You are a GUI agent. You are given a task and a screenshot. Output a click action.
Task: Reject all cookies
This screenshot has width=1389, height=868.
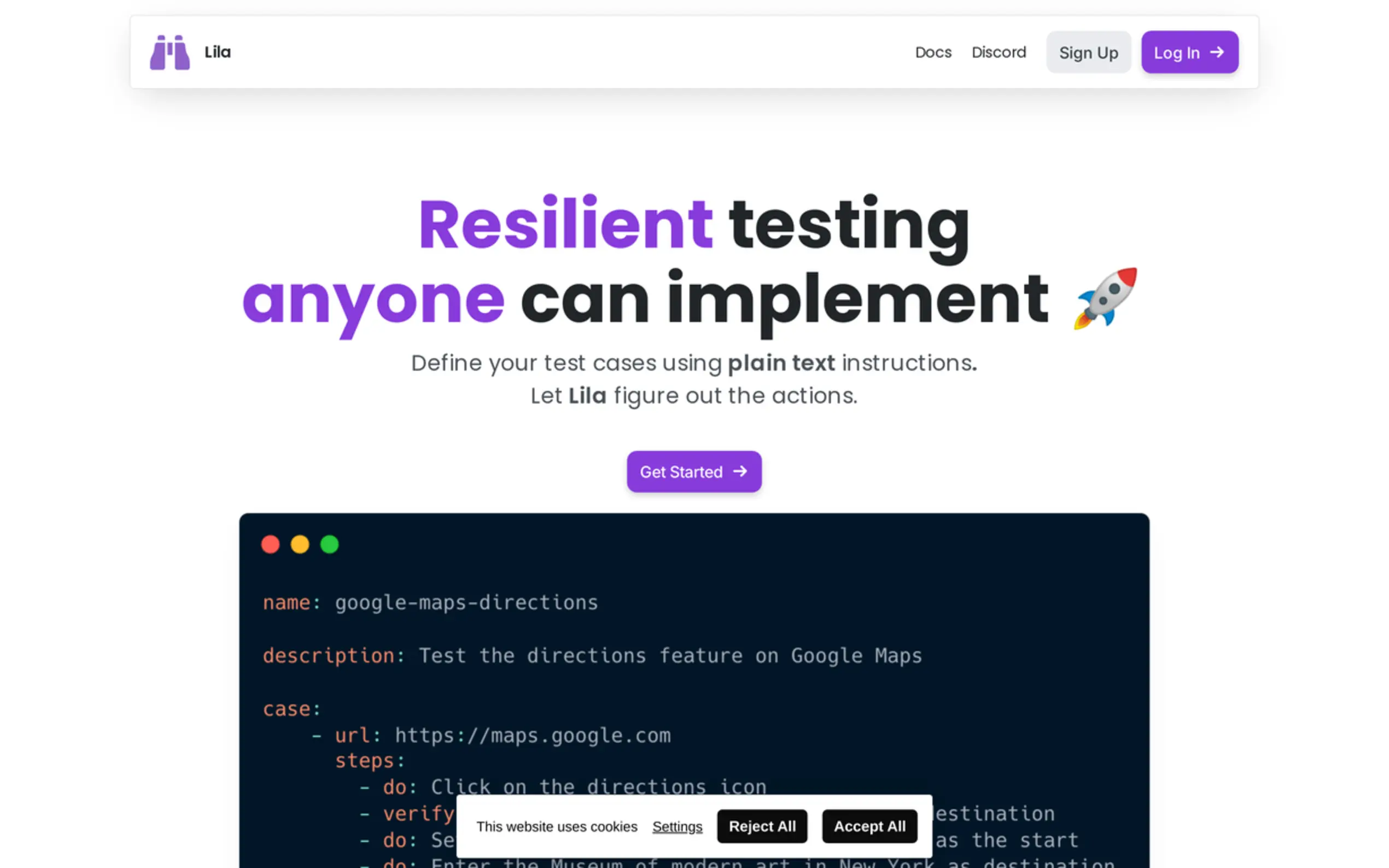pos(761,826)
